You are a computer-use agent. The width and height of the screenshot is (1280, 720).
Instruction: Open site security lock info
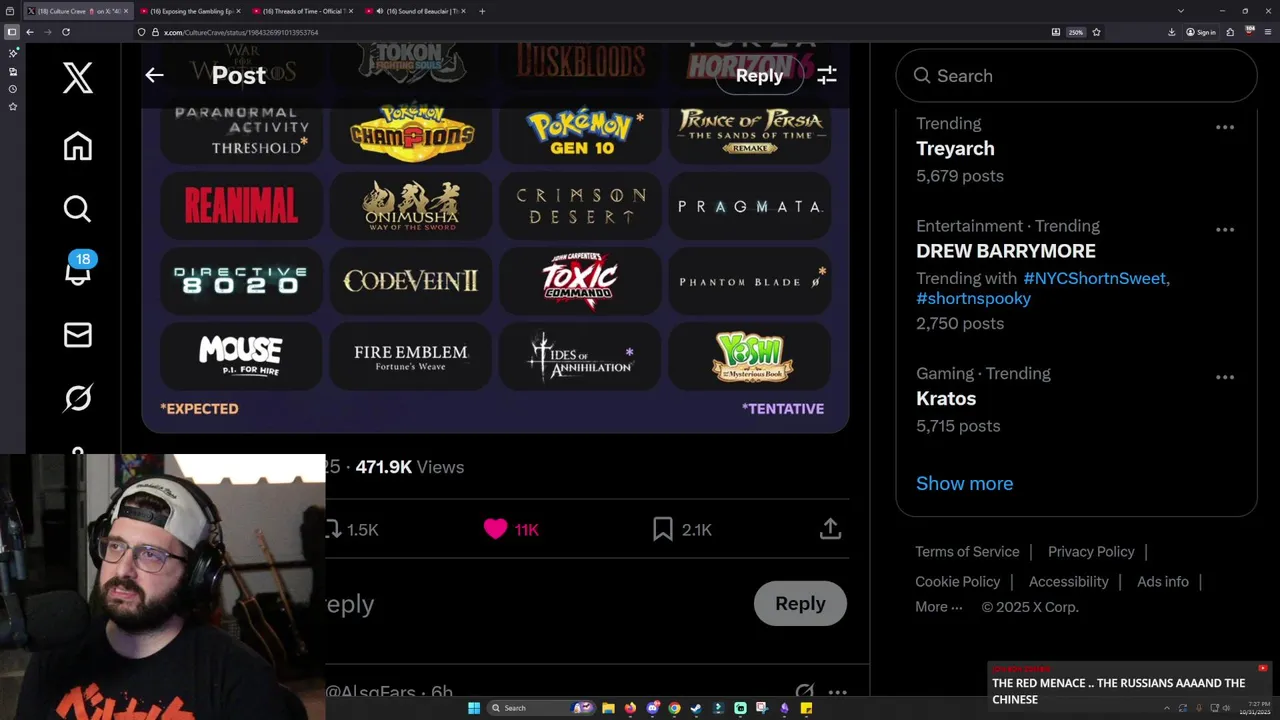click(154, 32)
